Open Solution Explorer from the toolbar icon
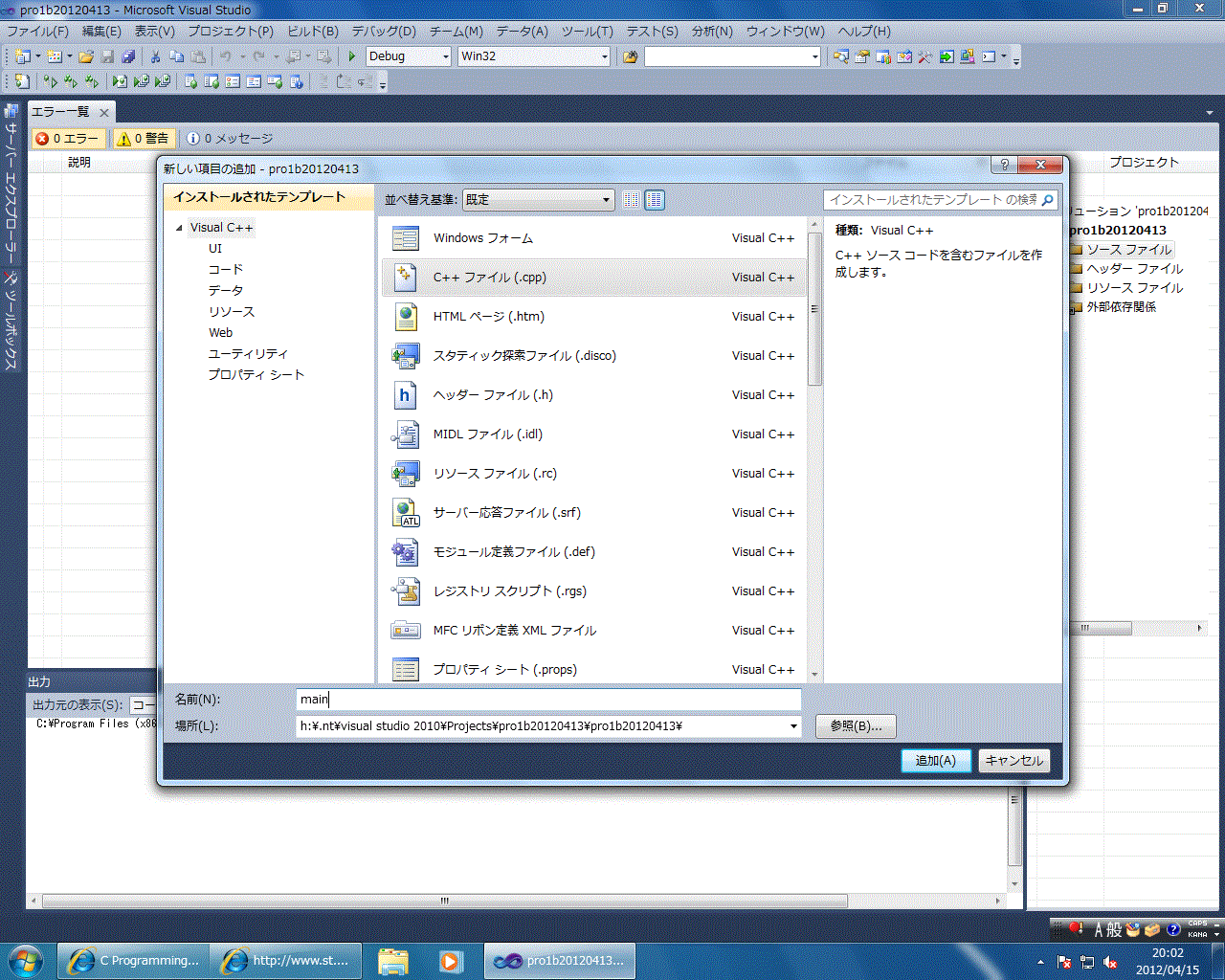This screenshot has width=1225, height=980. point(840,56)
